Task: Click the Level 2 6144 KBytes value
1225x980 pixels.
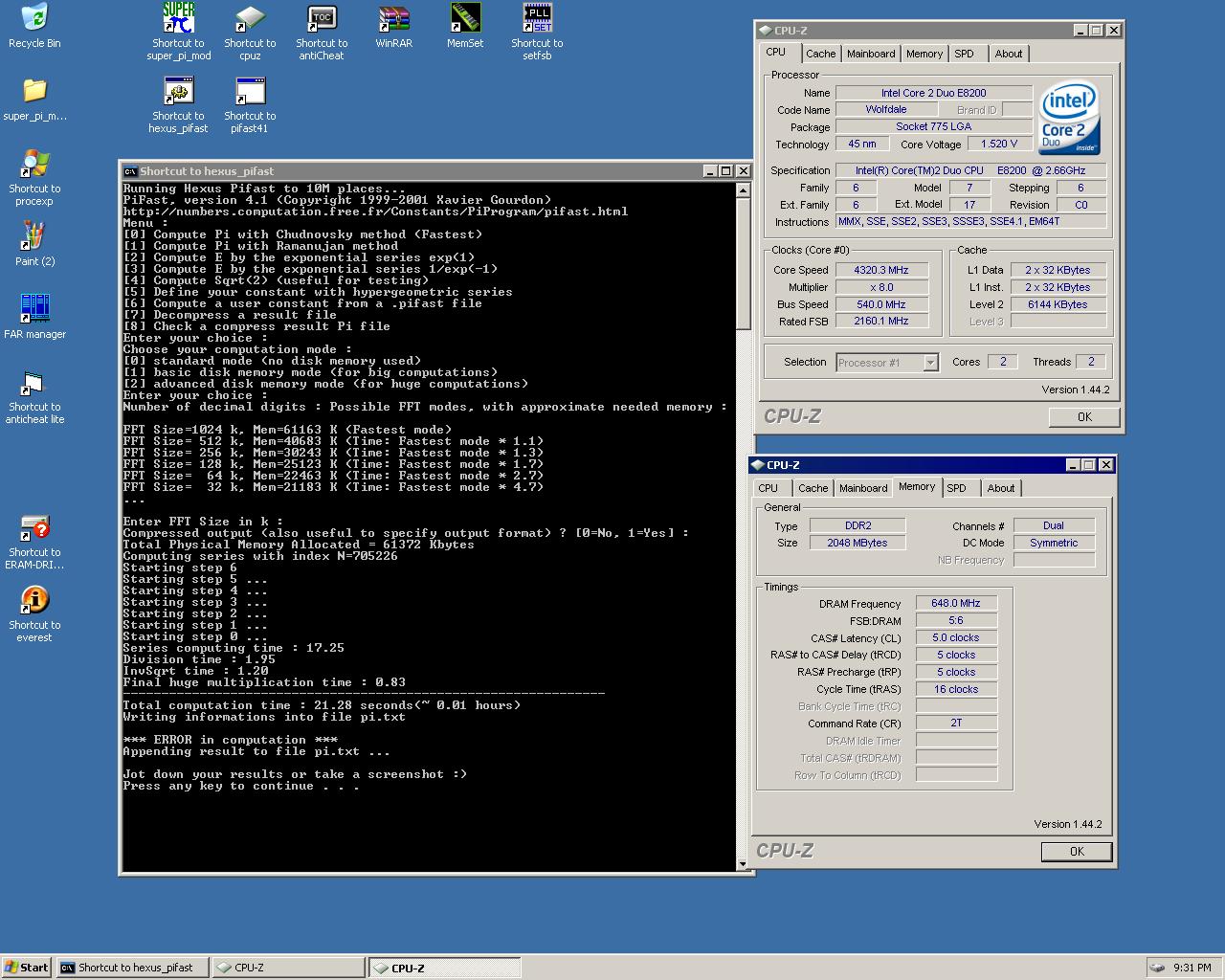Action: point(1058,304)
